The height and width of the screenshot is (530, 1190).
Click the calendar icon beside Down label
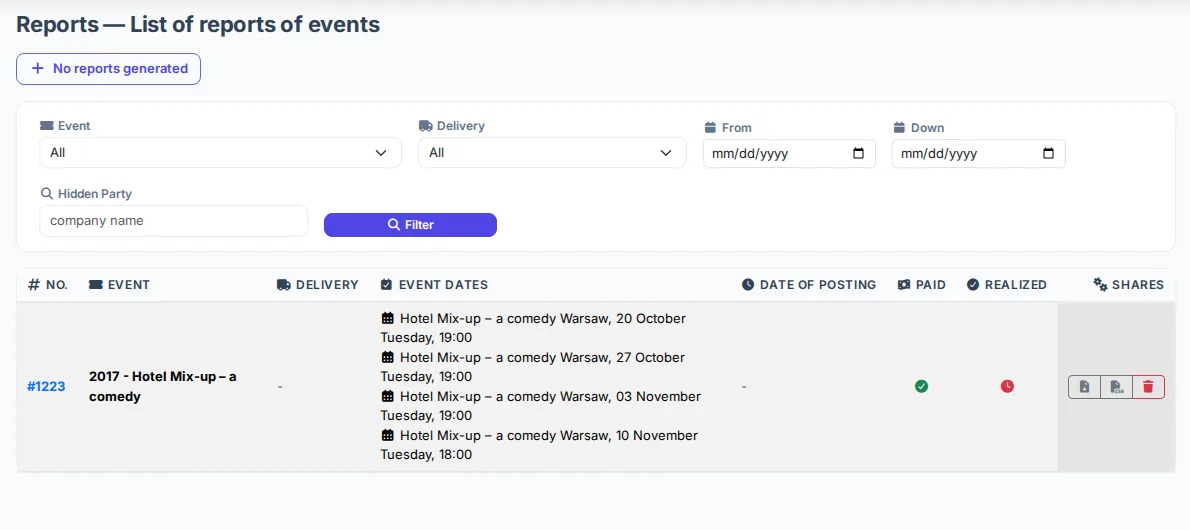point(899,128)
